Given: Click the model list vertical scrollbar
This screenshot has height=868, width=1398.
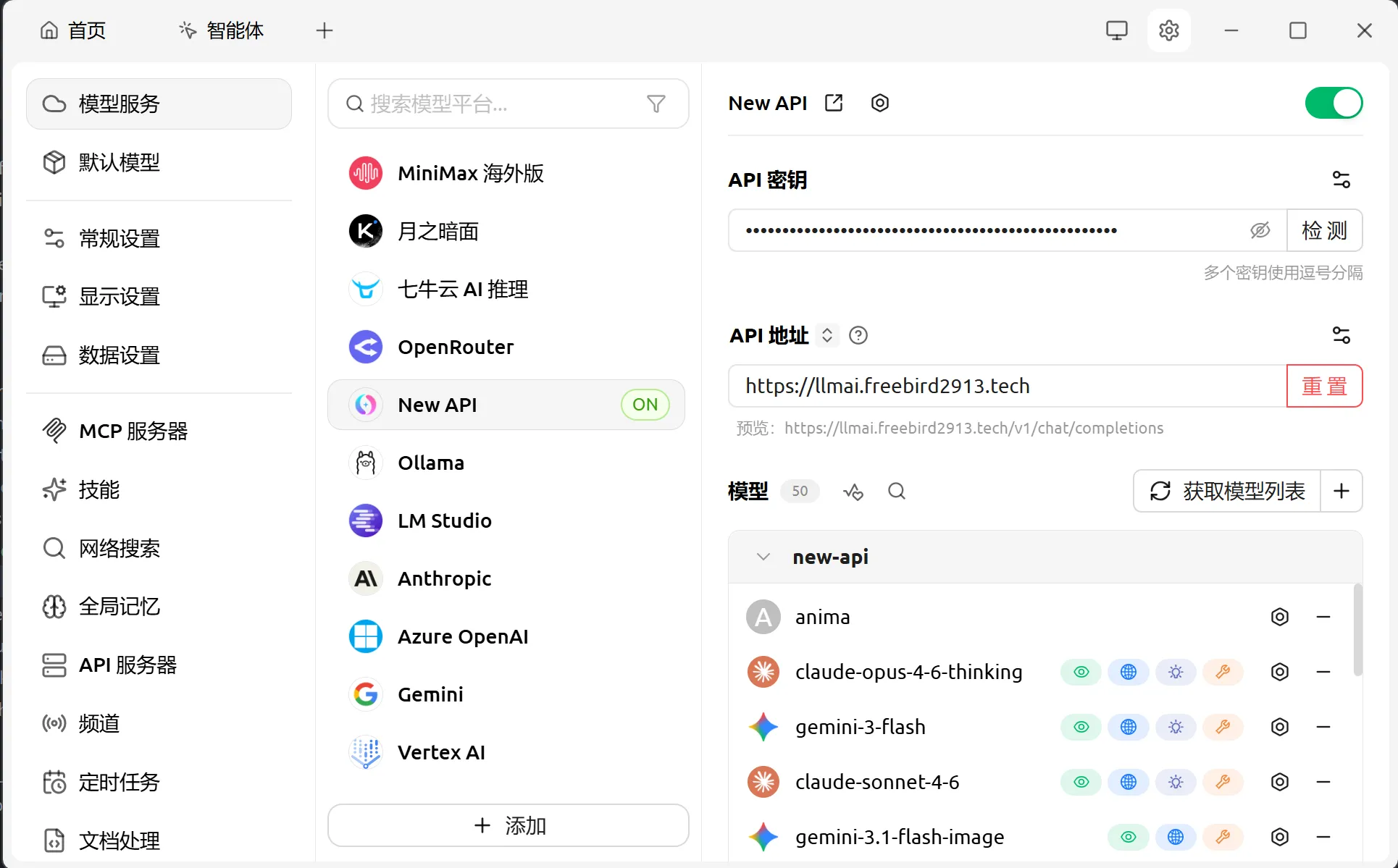Looking at the screenshot, I should 1357,630.
